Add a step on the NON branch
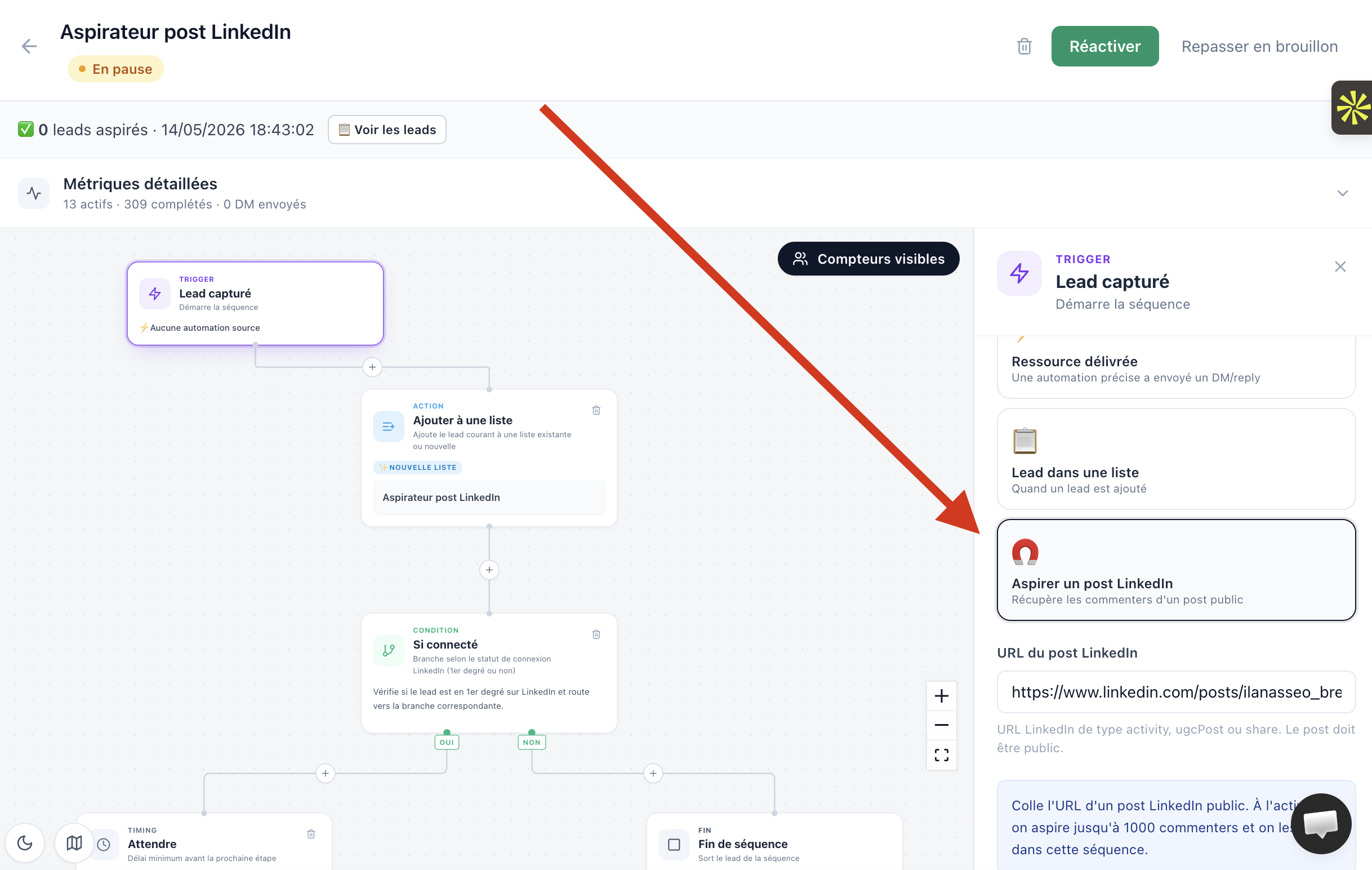The height and width of the screenshot is (870, 1372). click(x=653, y=773)
